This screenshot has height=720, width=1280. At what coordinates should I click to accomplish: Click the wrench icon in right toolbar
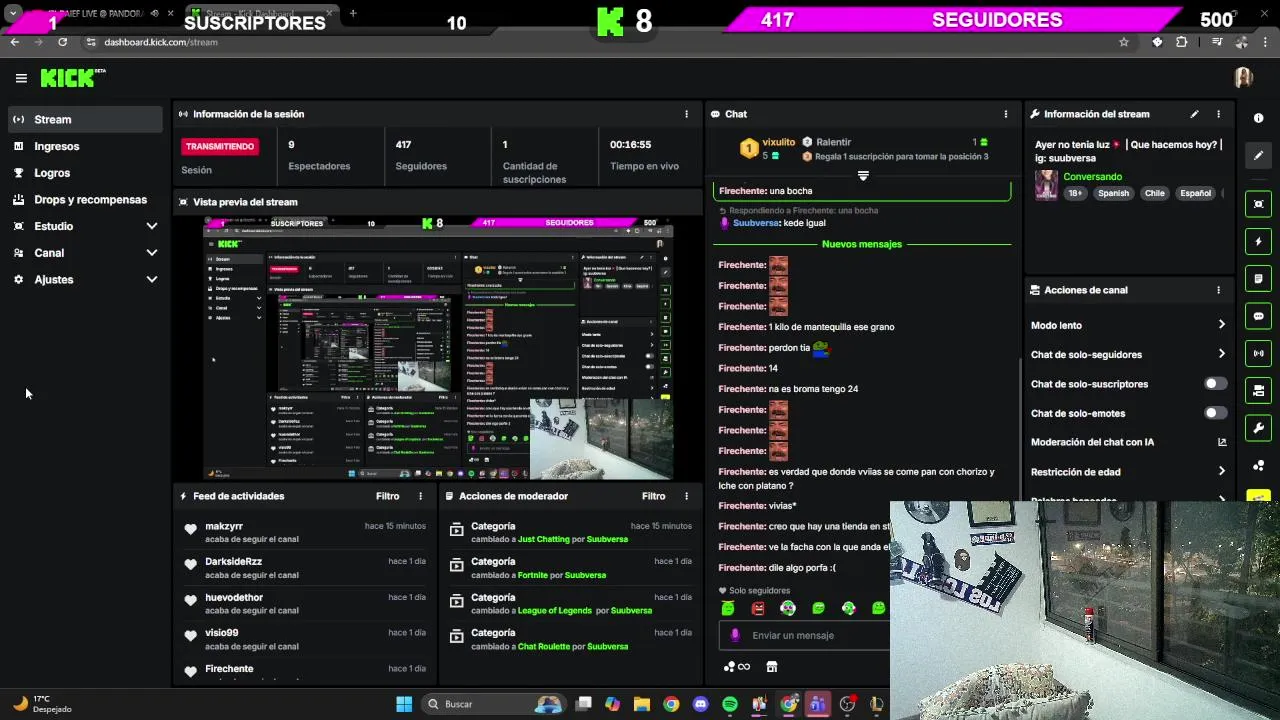pos(1258,428)
